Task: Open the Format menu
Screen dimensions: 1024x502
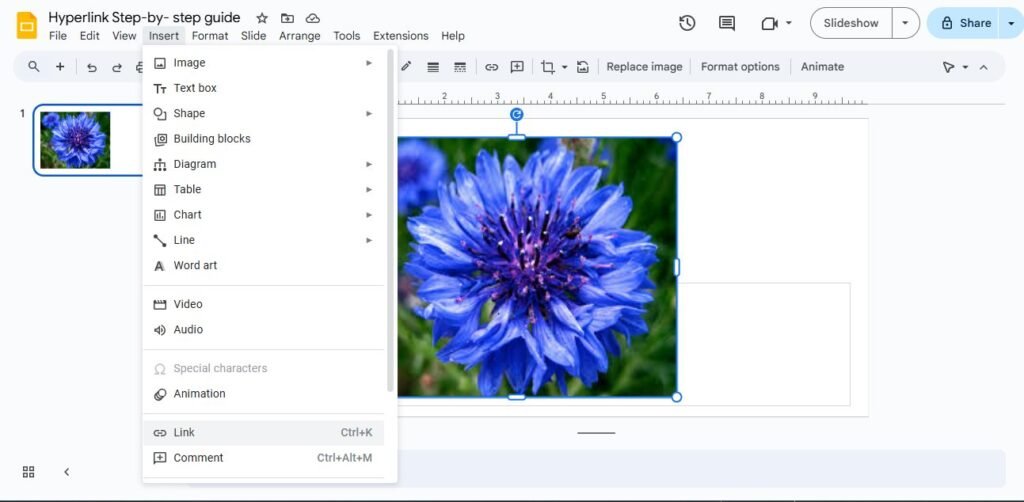Action: 210,36
